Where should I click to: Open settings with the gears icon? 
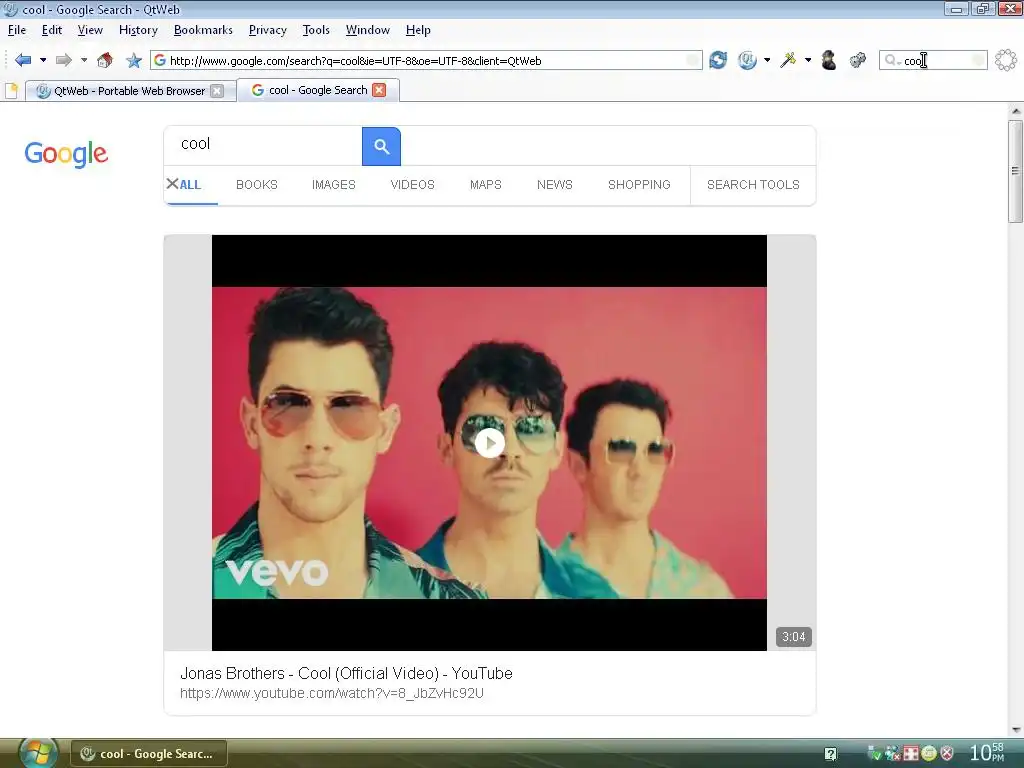tap(857, 60)
